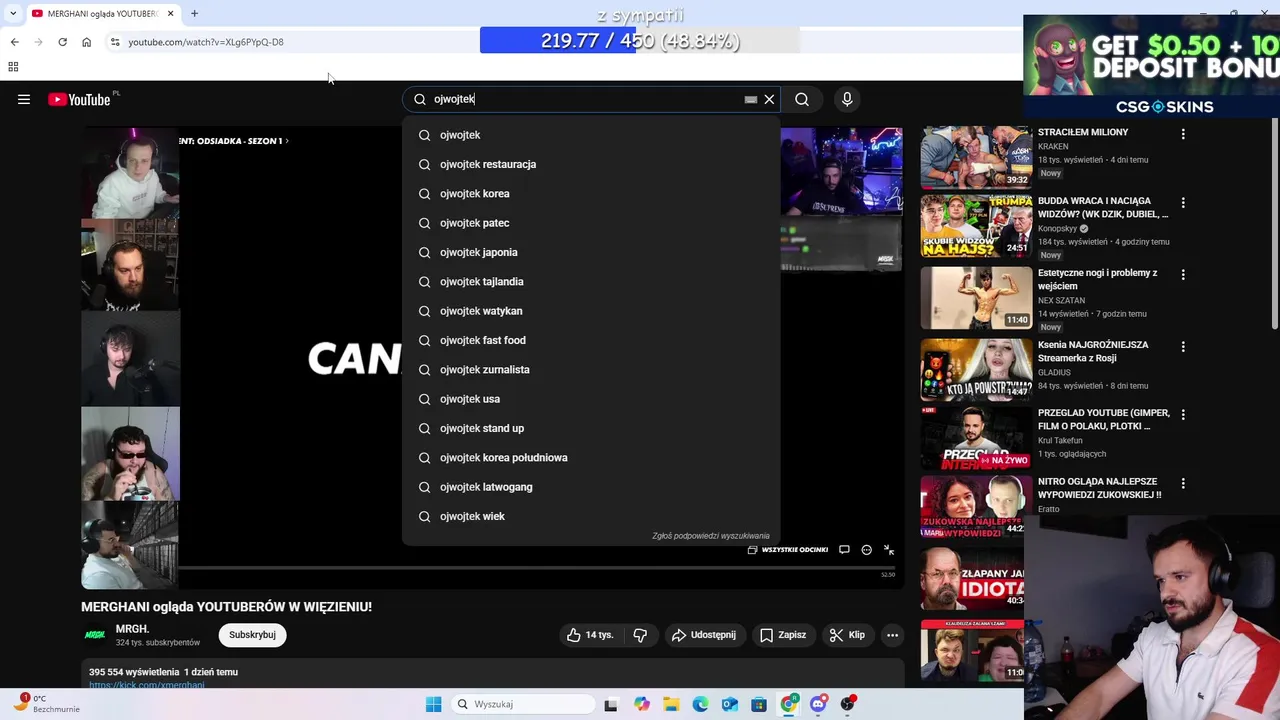
Task: Open the YouTube hamburger guide menu
Action: coord(24,99)
